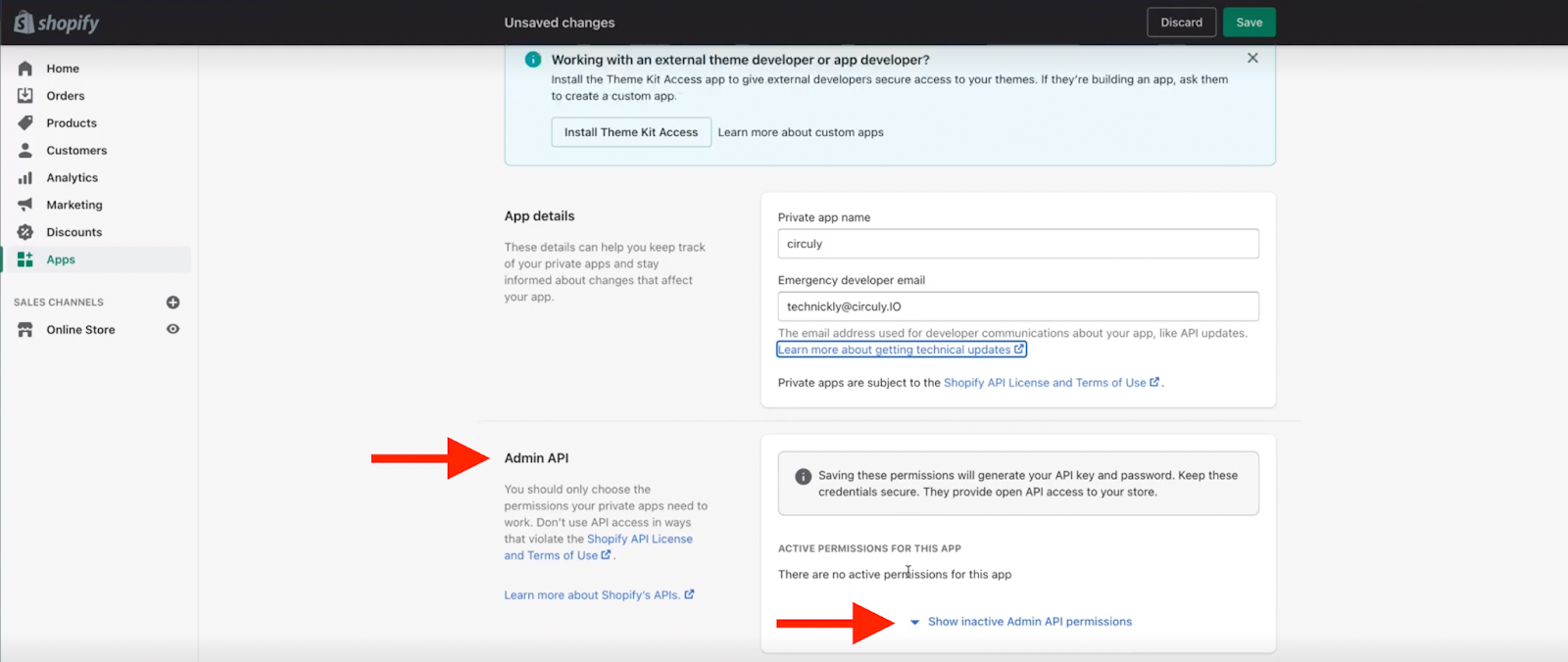The height and width of the screenshot is (662, 1568).
Task: Click the Apps grid icon
Action: point(25,260)
